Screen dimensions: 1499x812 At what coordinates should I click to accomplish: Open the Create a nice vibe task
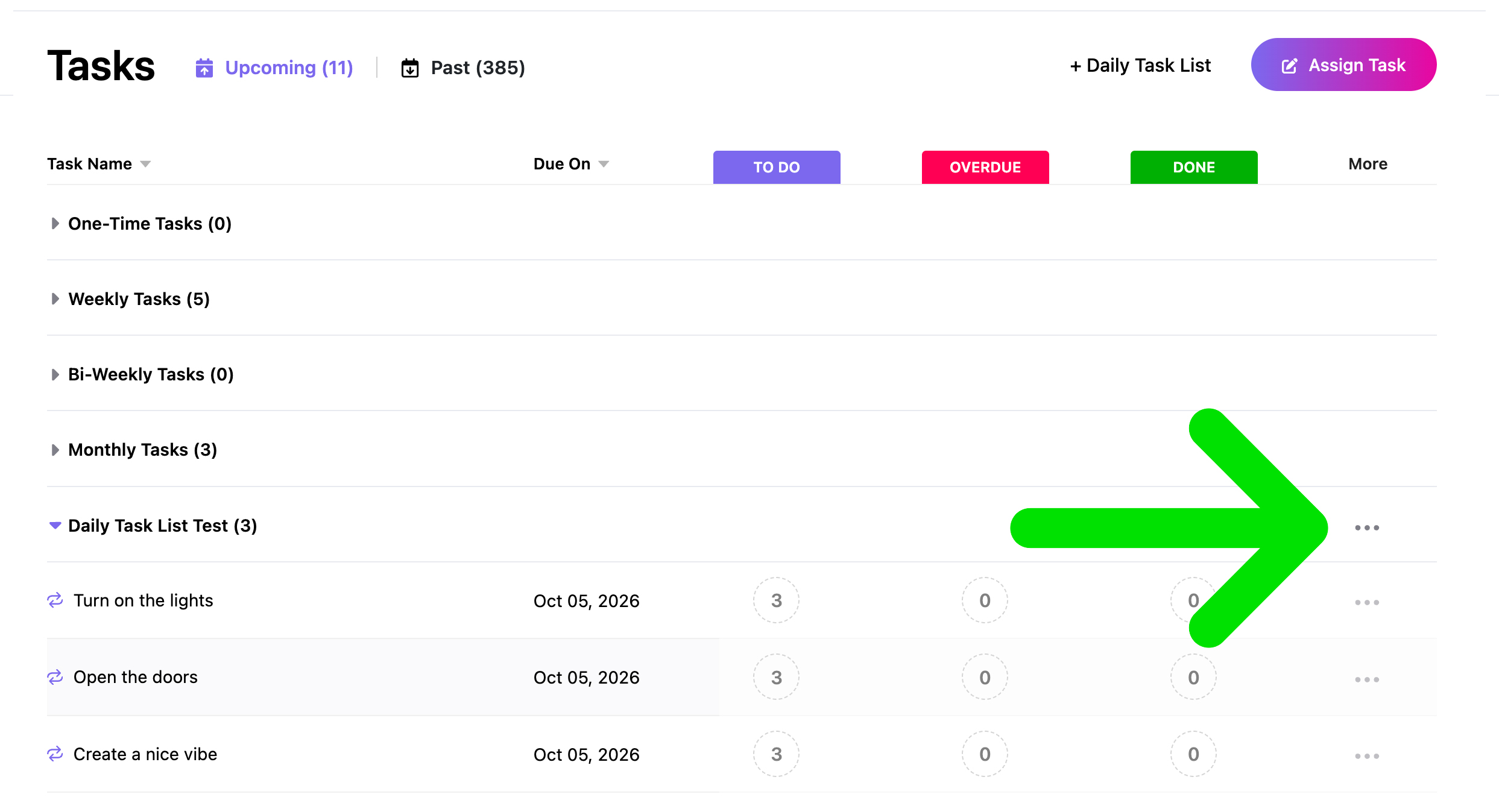[x=145, y=754]
